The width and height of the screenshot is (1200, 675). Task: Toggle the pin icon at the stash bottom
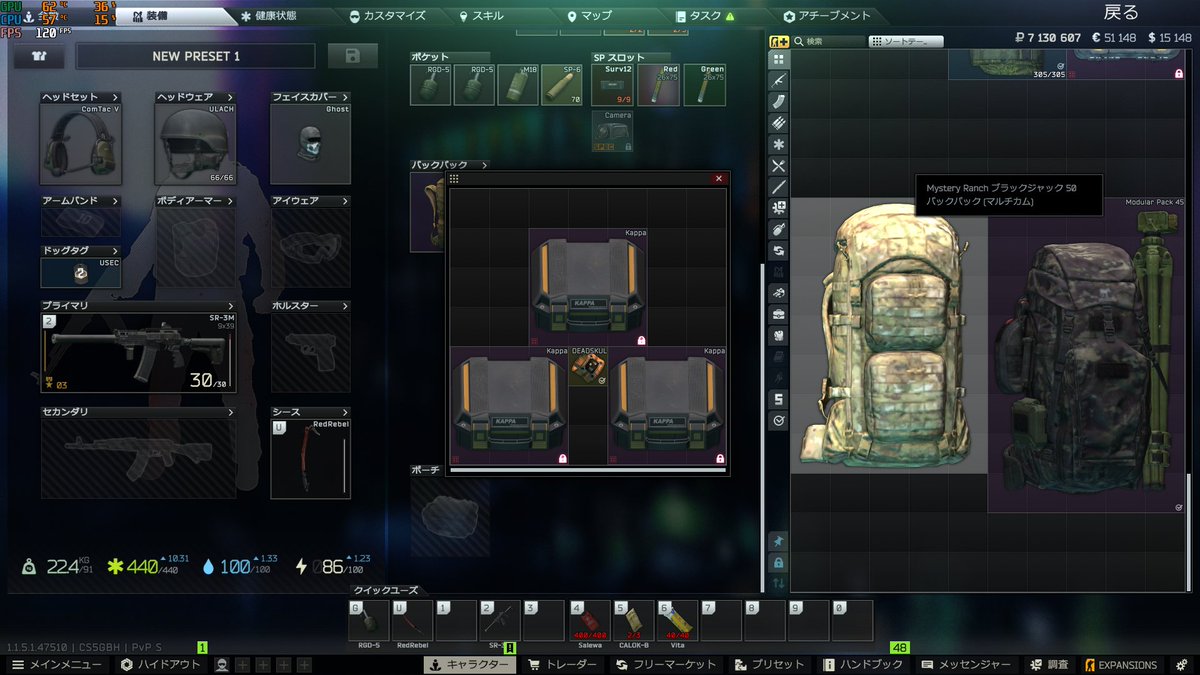pyautogui.click(x=778, y=541)
